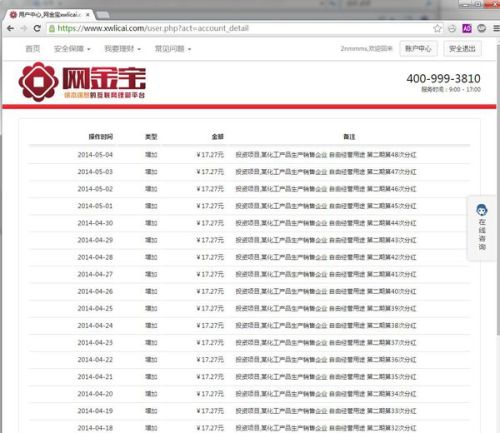Click the browser forward arrow
Viewport: 500px width, 433px height.
(x=23, y=29)
